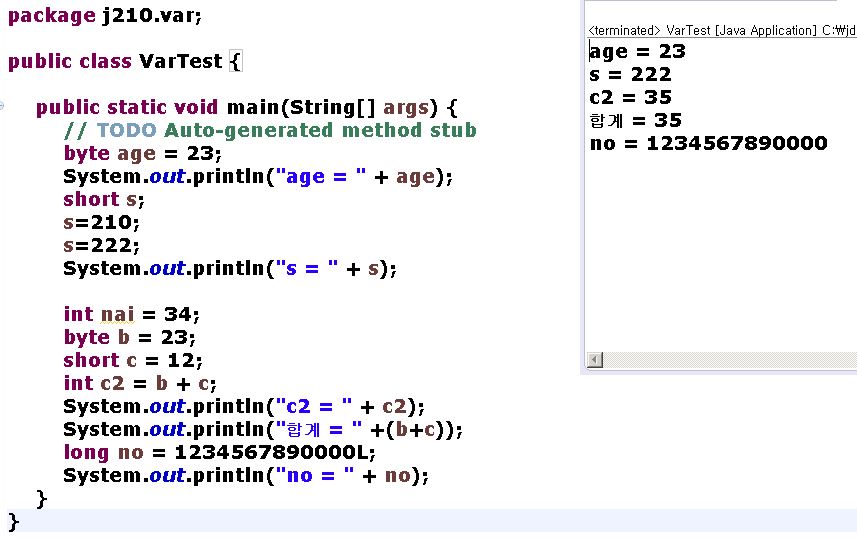
Task: Click the println("age = " + age) statement
Action: coord(258,177)
